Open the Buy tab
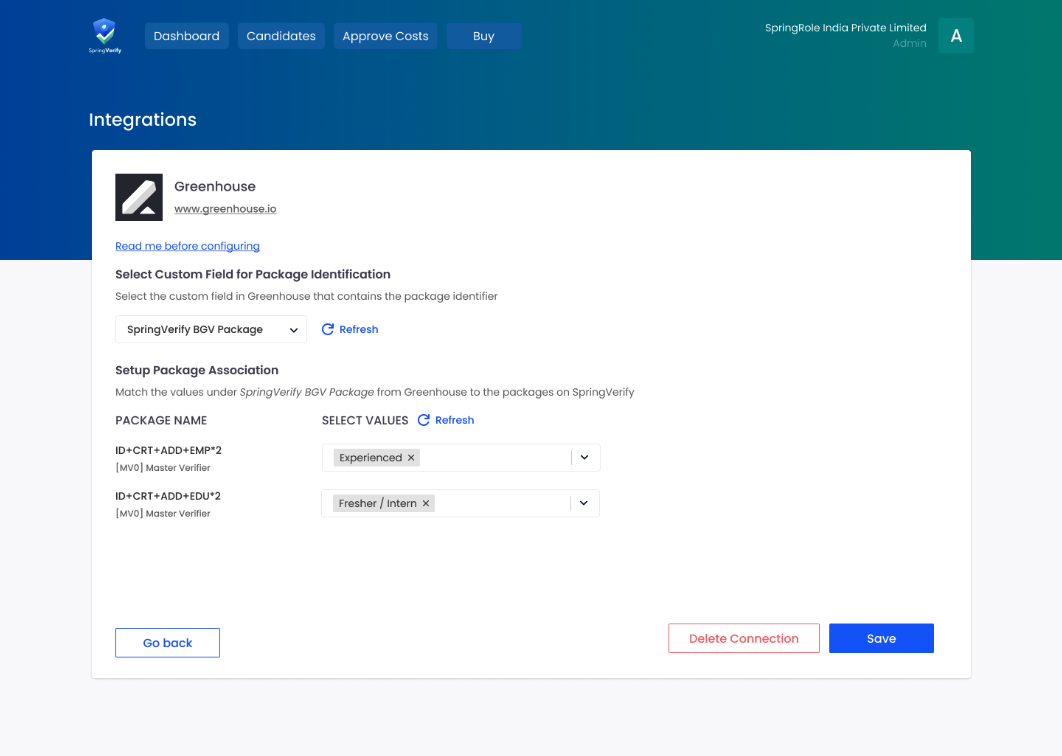 tap(484, 36)
